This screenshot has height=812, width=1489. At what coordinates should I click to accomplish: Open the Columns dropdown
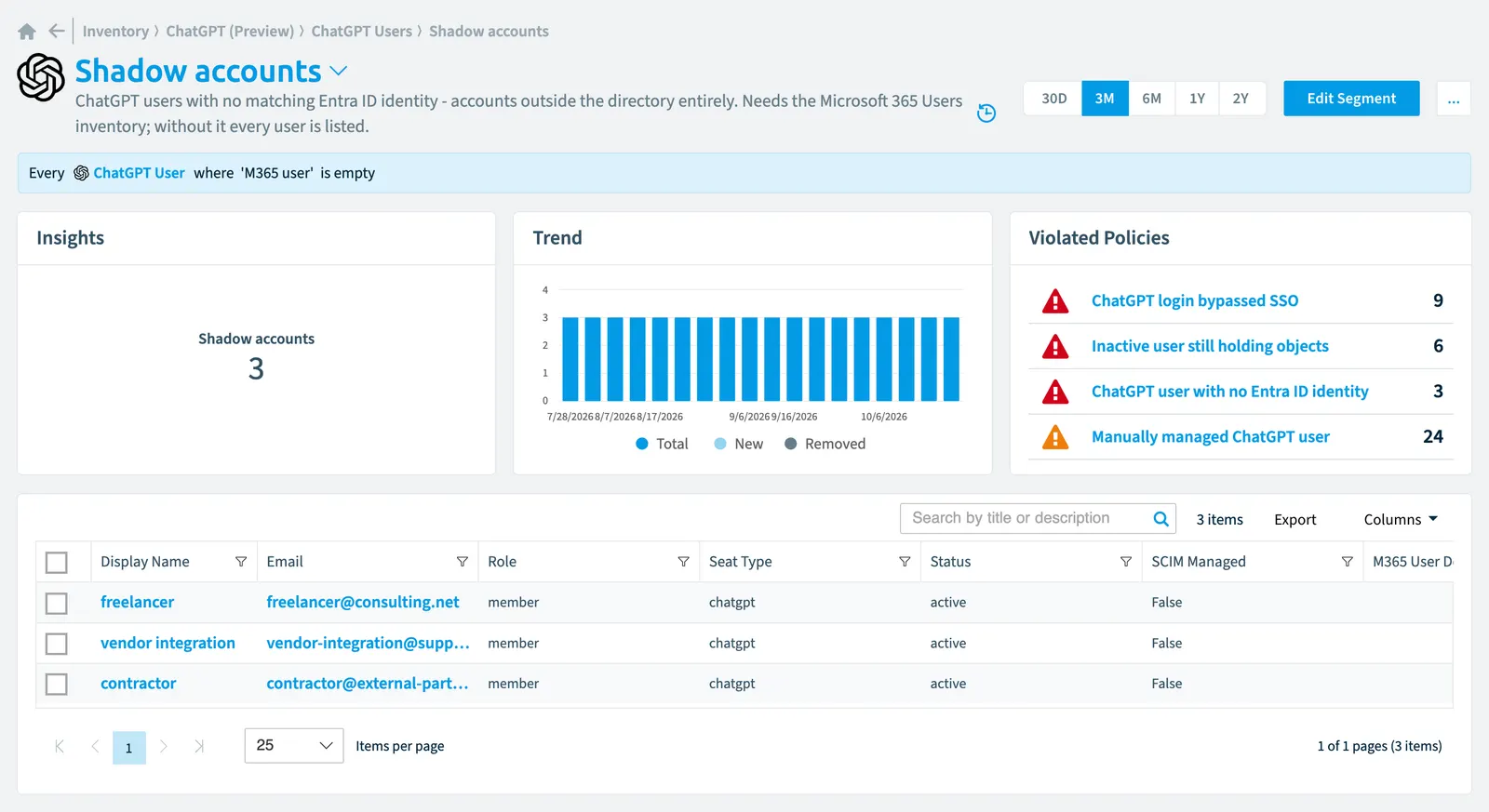tap(1401, 519)
